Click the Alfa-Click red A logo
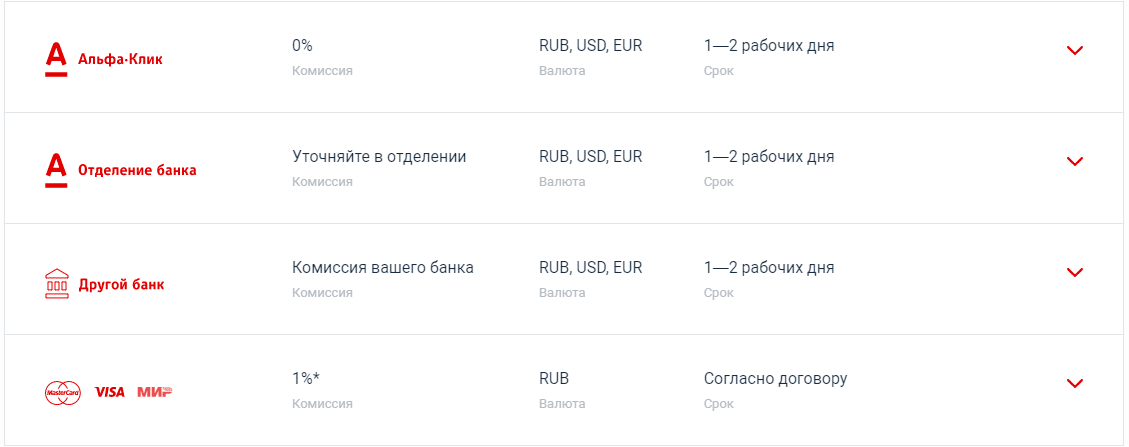Image resolution: width=1129 pixels, height=447 pixels. coord(56,59)
